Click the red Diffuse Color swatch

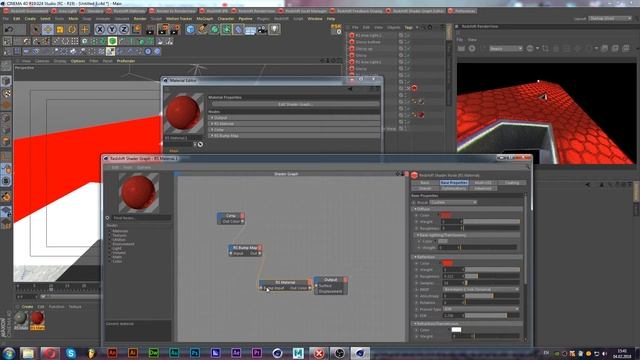click(x=446, y=215)
